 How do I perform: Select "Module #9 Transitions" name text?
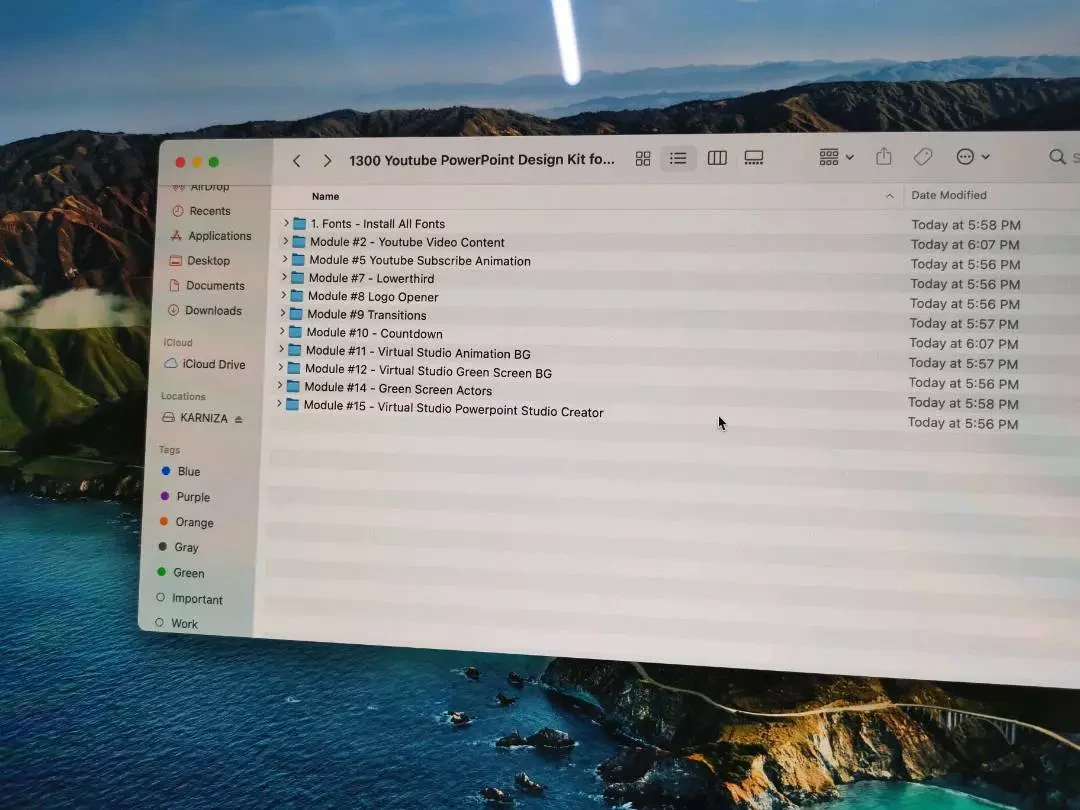(x=366, y=315)
